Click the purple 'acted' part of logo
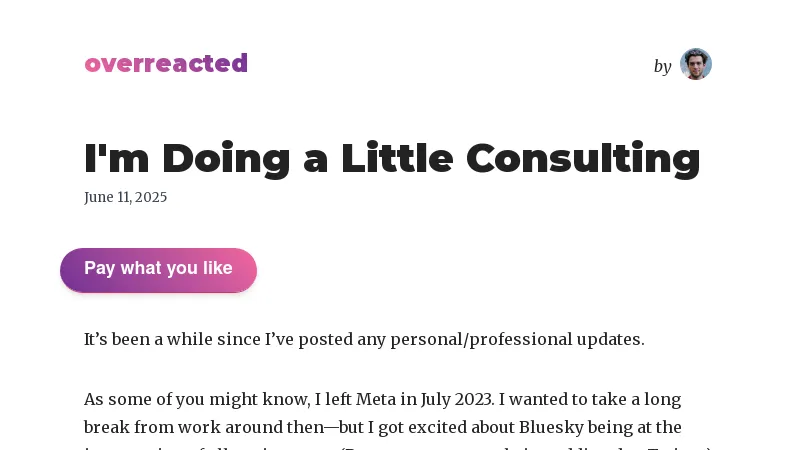 (217, 64)
